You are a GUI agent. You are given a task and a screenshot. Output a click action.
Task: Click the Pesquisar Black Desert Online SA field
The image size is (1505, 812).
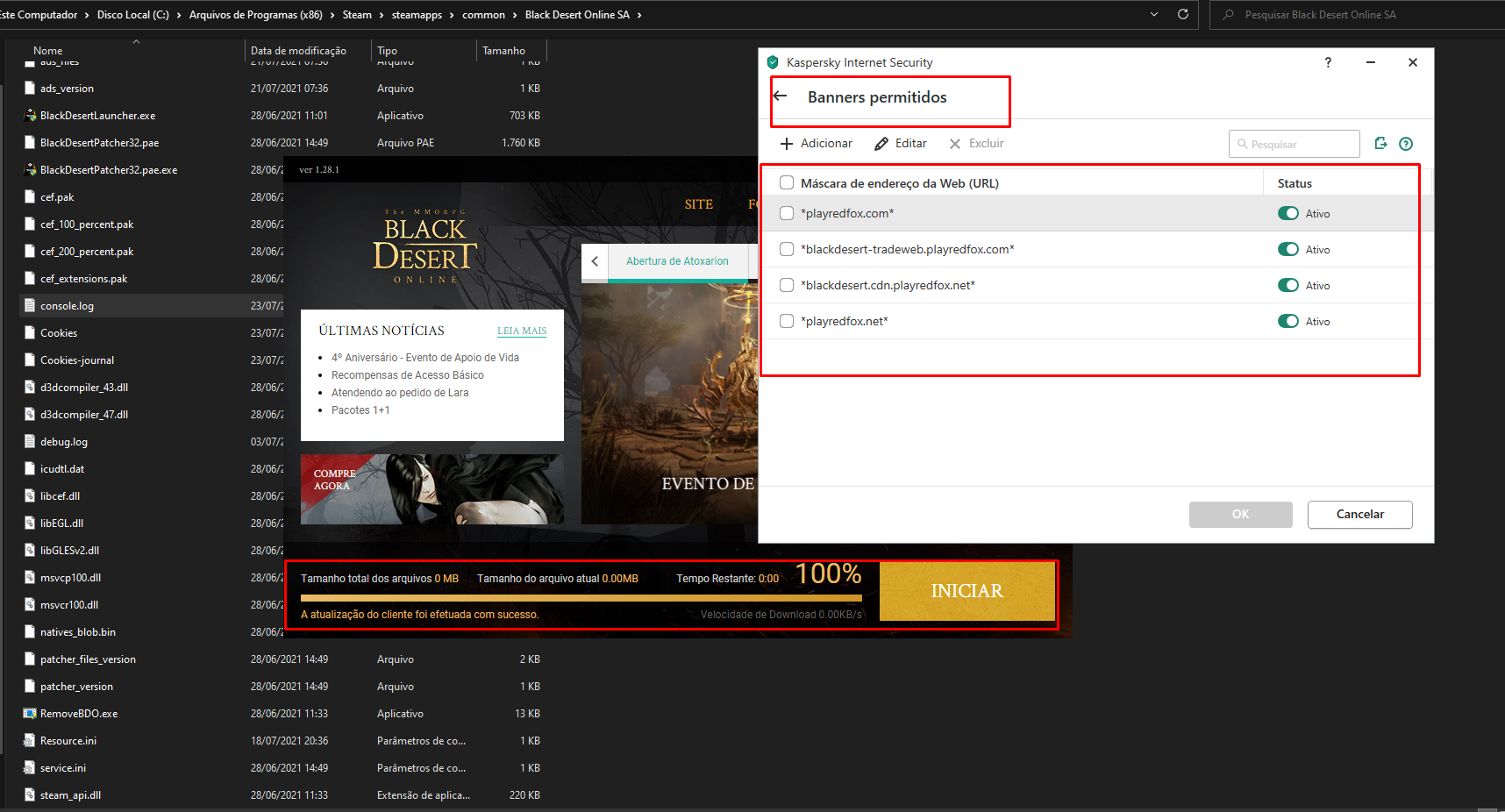[x=1357, y=15]
